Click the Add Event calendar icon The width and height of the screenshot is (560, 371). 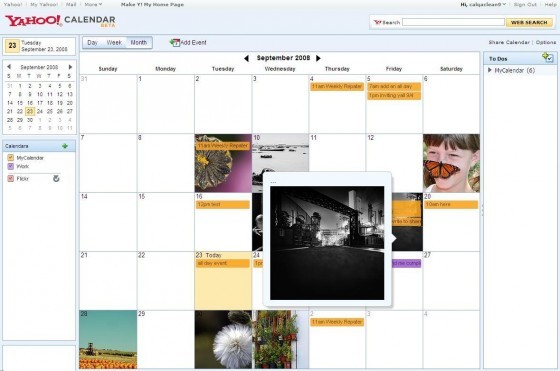tap(174, 43)
